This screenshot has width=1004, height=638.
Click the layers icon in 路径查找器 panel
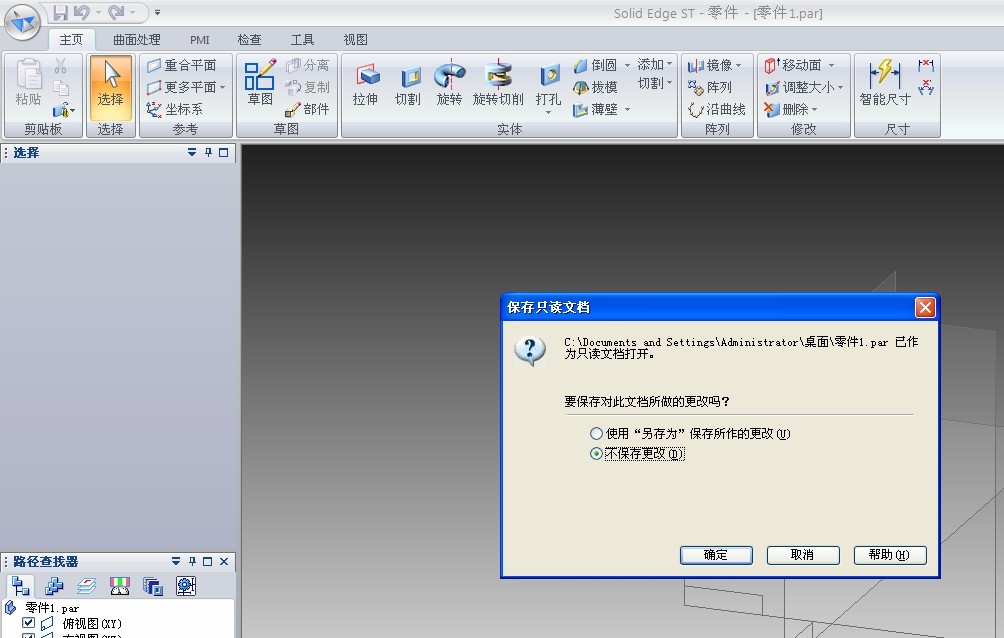(x=86, y=586)
